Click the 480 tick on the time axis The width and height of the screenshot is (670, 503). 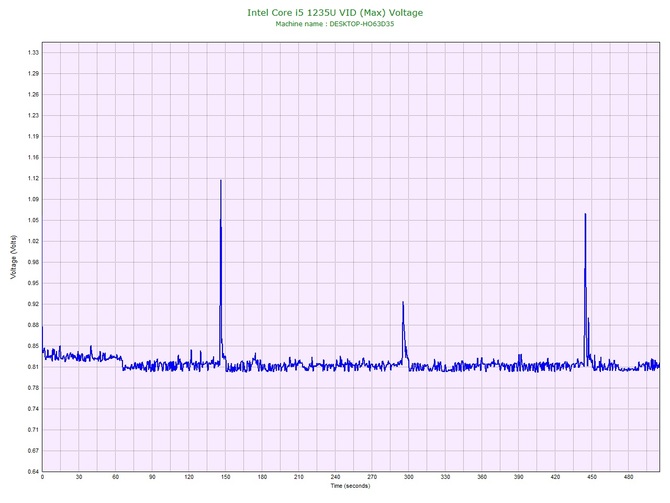pos(629,477)
